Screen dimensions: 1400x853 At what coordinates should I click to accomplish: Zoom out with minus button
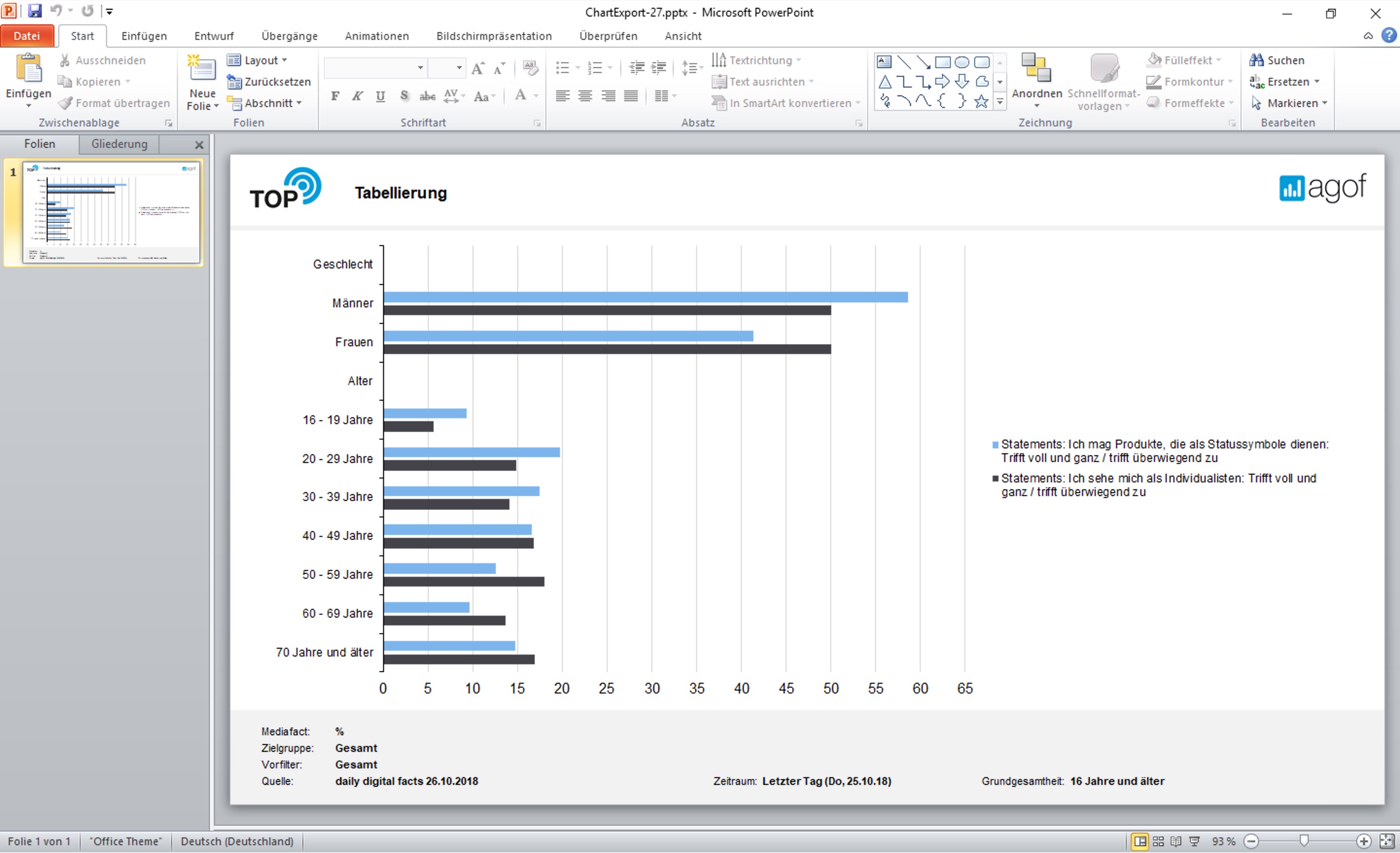(1251, 842)
